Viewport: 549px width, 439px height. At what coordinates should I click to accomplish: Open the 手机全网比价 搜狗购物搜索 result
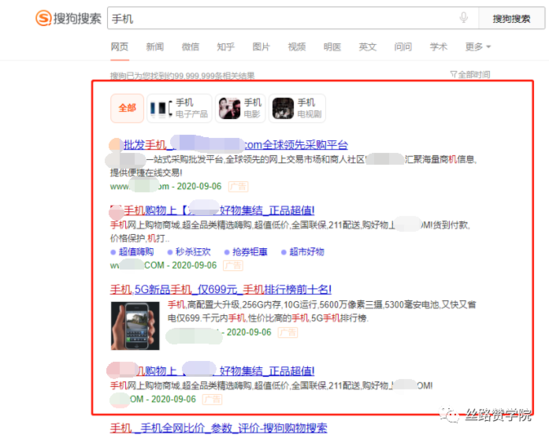click(x=219, y=428)
